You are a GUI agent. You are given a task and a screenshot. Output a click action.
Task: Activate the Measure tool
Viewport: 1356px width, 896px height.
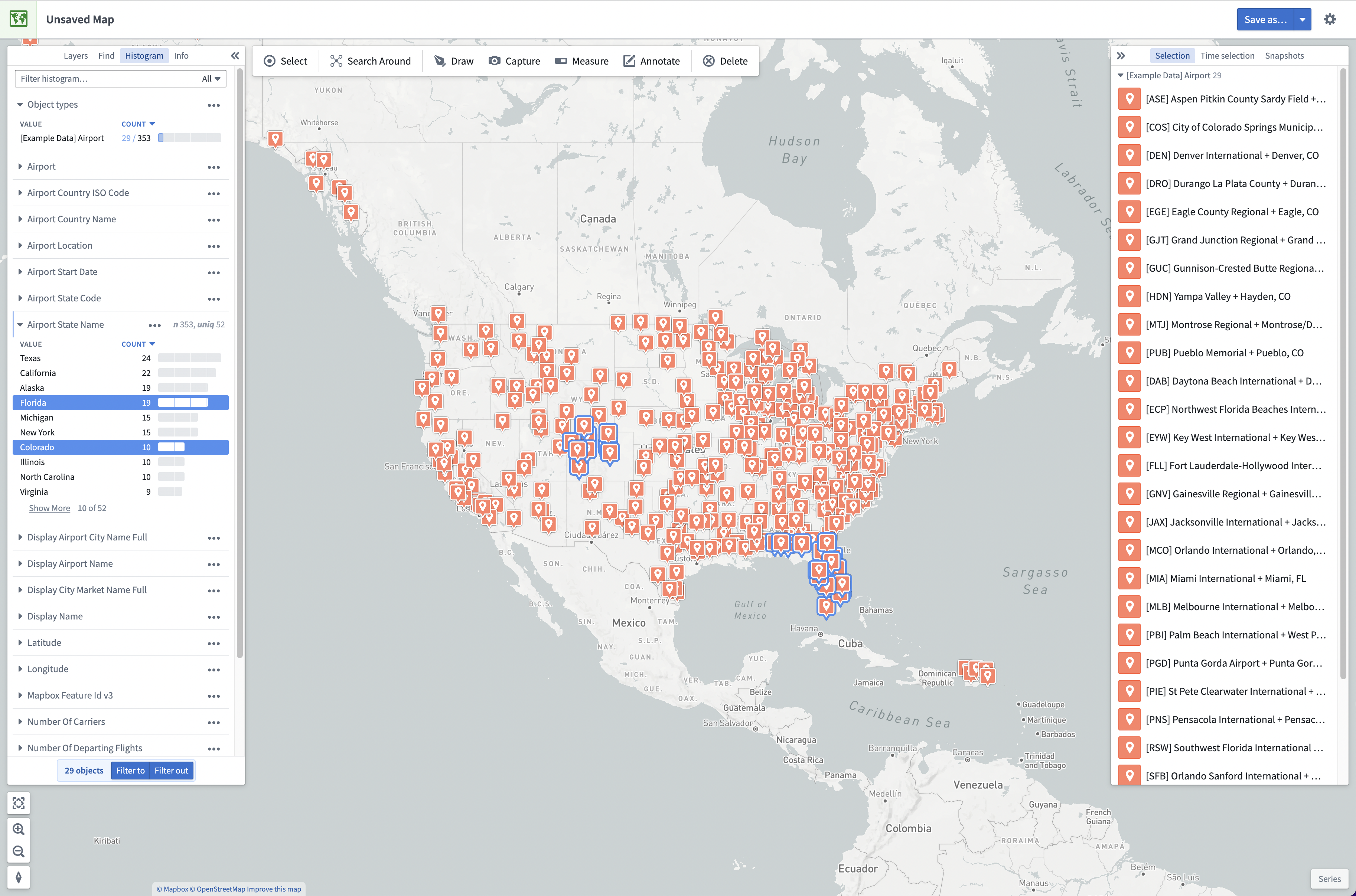(581, 61)
